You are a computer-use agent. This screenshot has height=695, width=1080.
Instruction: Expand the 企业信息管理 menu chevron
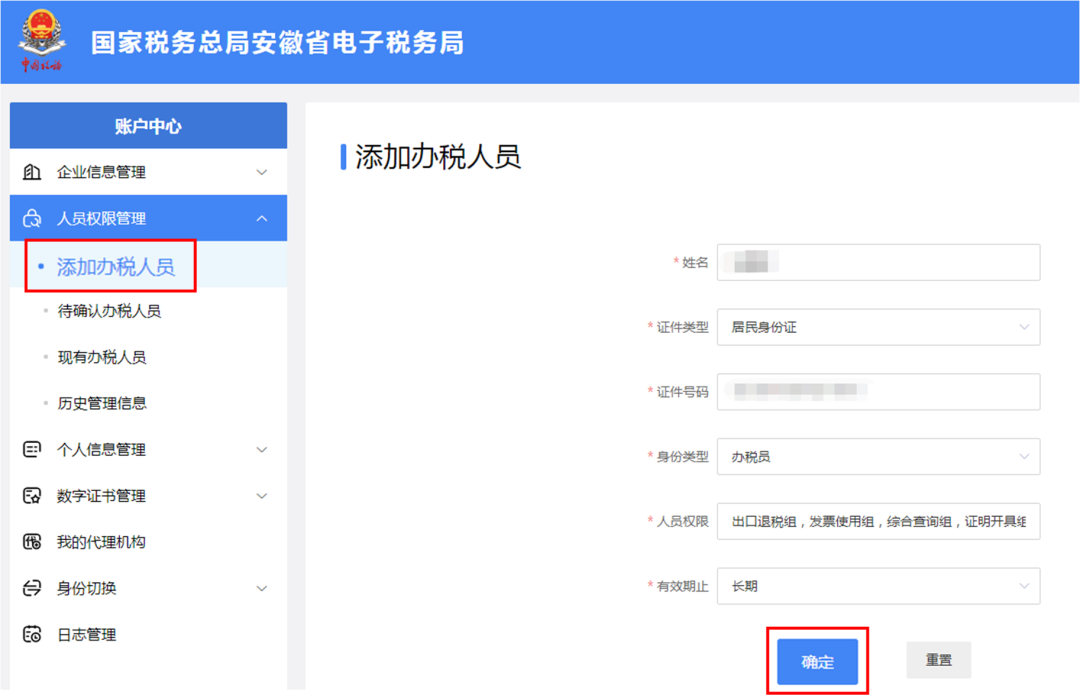(x=262, y=172)
